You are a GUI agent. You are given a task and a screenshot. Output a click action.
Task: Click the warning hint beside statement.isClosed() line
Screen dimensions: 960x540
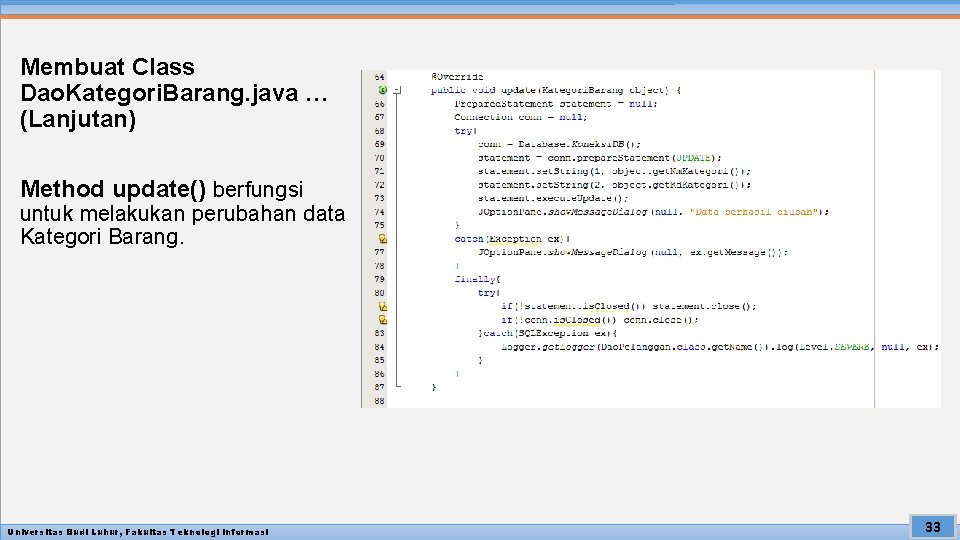[382, 306]
